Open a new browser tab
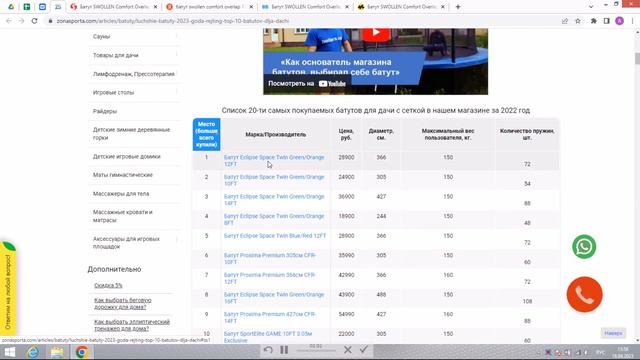This screenshot has height=360, width=640. pos(458,7)
